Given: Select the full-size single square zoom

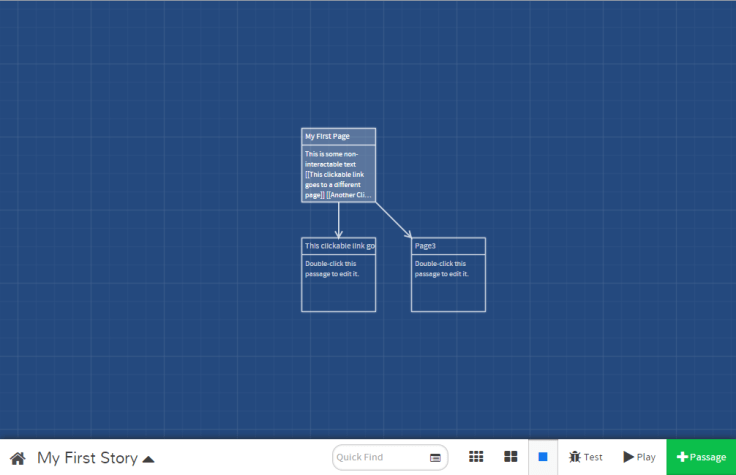Looking at the screenshot, I should pyautogui.click(x=543, y=457).
